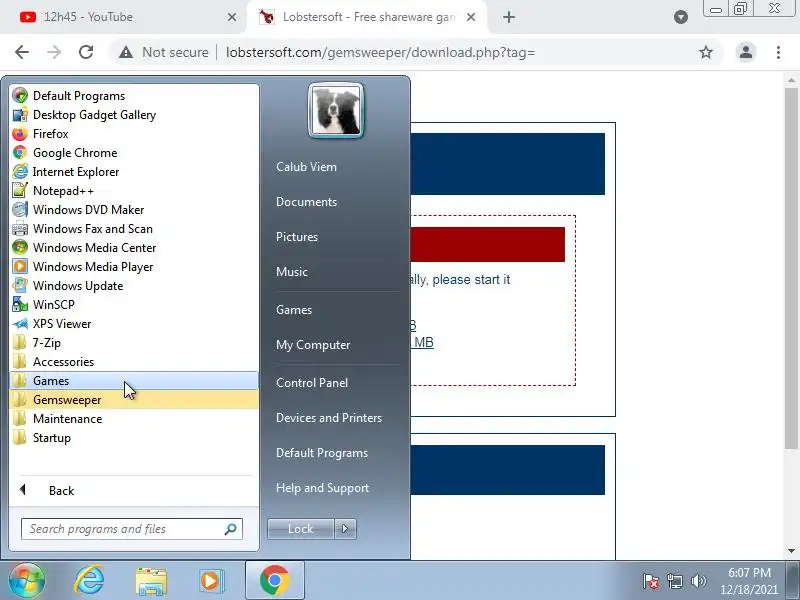Open Media Player from the taskbar
This screenshot has width=800, height=600.
[211, 581]
